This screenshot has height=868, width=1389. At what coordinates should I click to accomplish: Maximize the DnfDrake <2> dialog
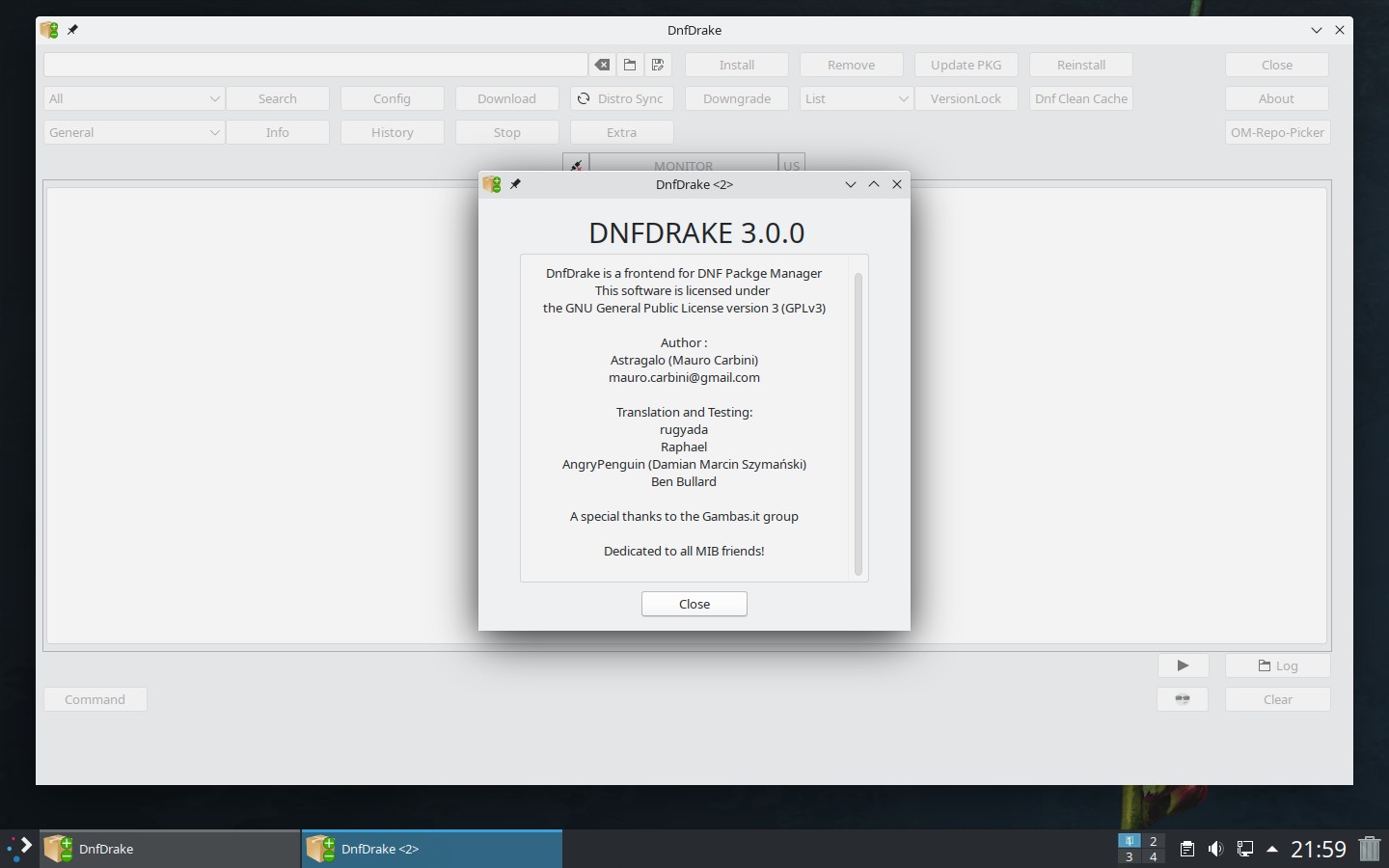874,184
